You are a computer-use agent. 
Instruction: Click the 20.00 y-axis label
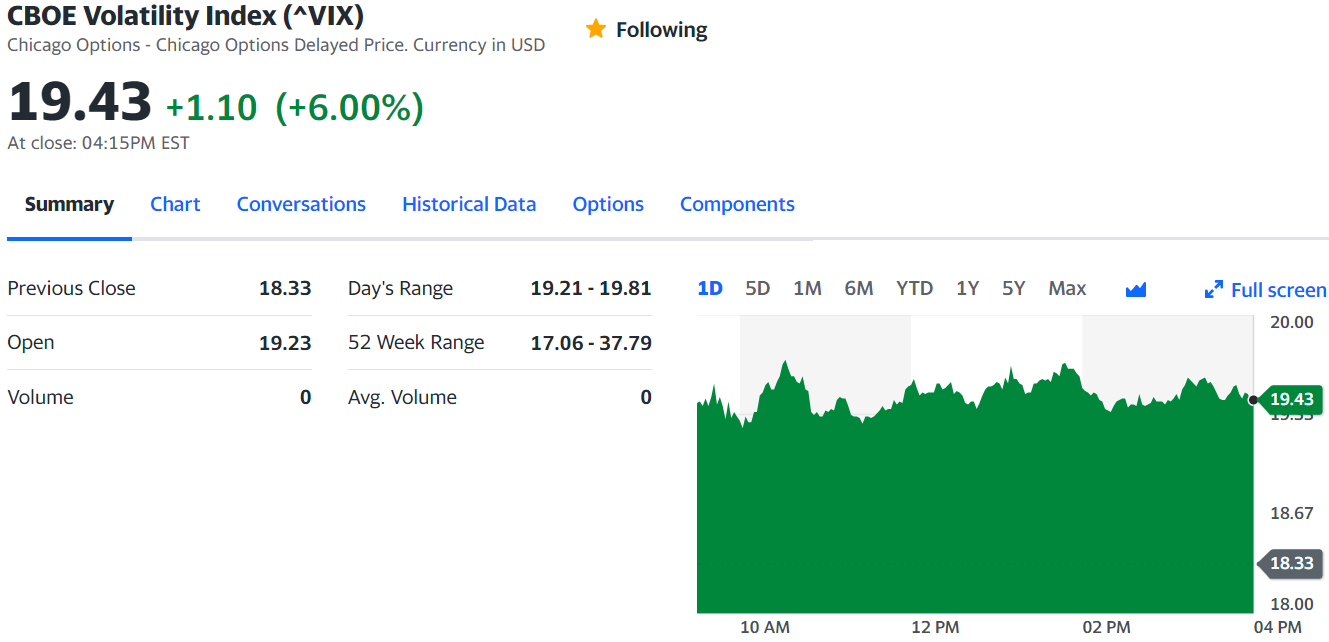click(1291, 321)
